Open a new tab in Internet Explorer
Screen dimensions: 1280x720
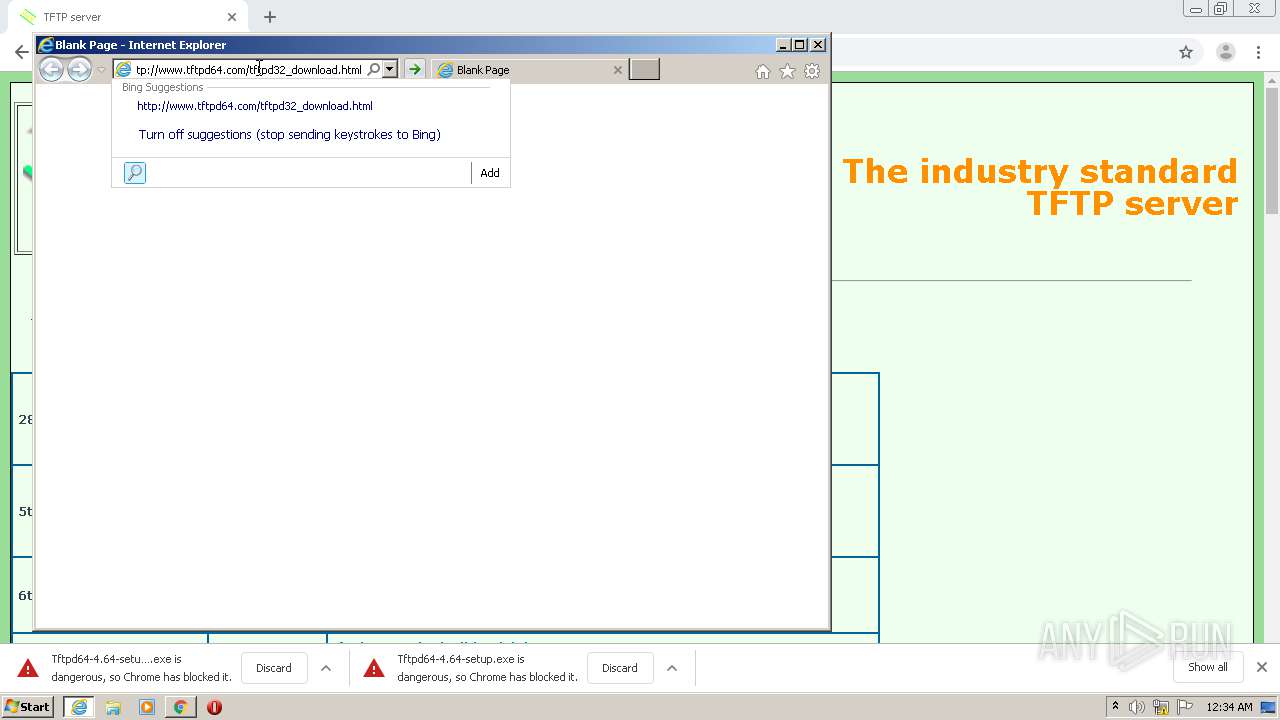[x=644, y=69]
